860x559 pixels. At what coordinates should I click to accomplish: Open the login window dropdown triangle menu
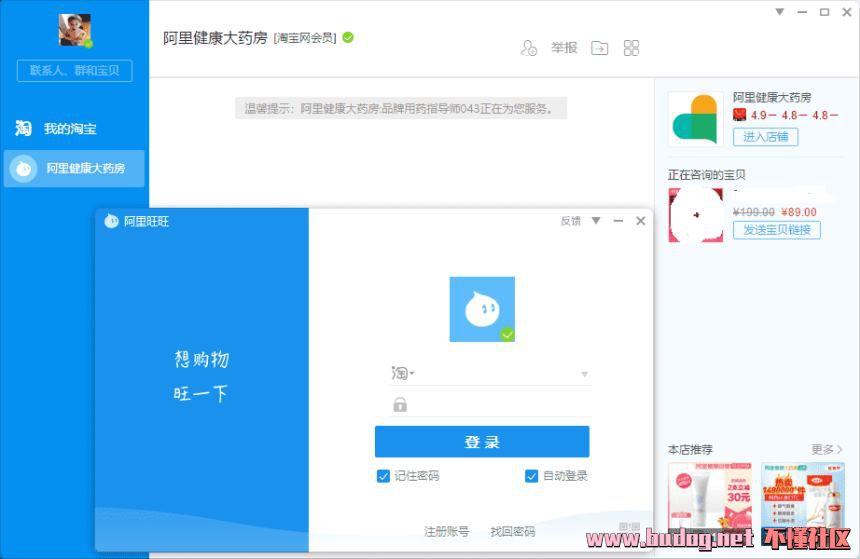(x=596, y=221)
